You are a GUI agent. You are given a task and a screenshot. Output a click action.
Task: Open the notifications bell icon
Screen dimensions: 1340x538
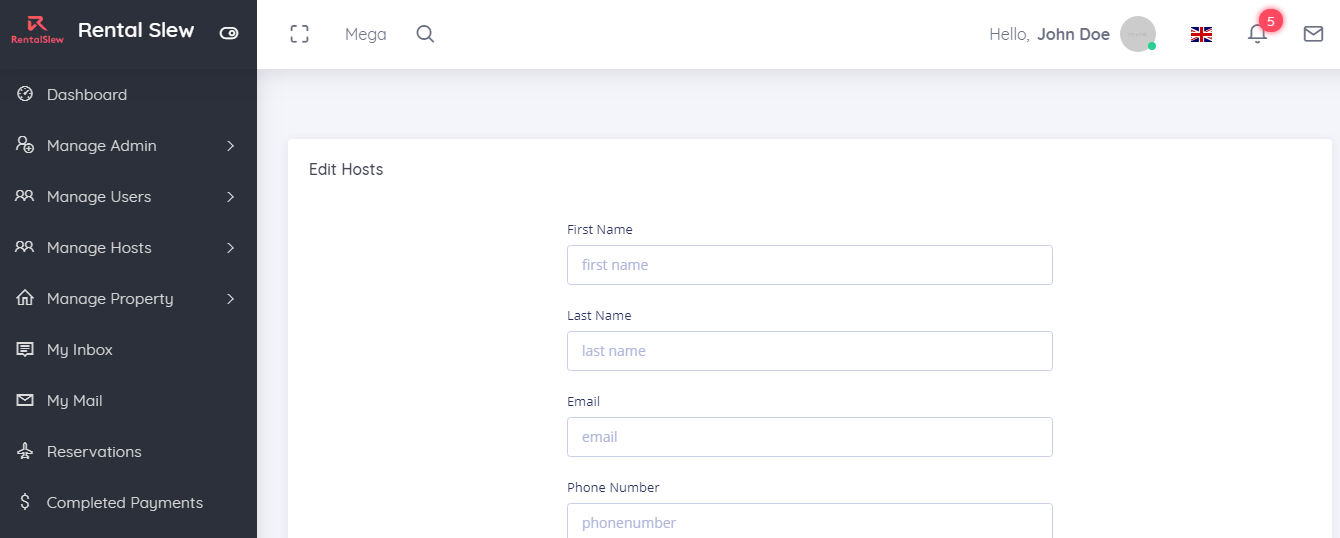(x=1257, y=34)
